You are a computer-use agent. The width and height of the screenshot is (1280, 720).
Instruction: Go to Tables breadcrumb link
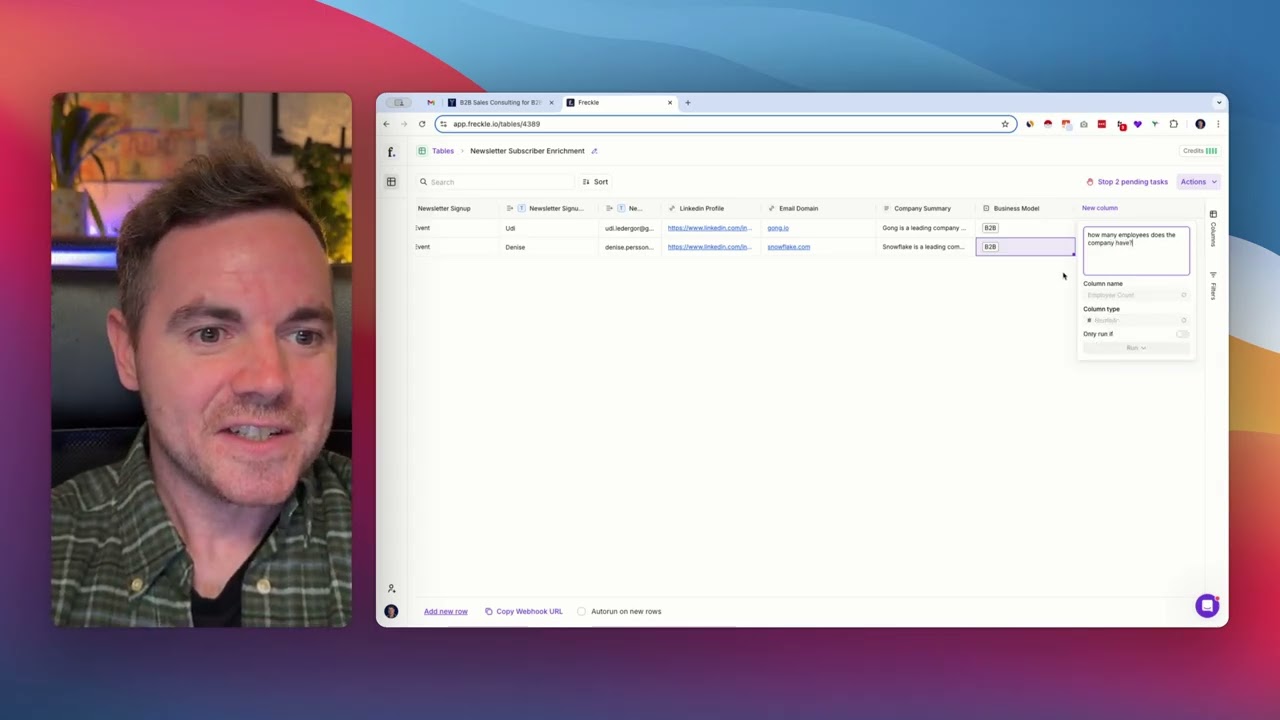point(443,151)
